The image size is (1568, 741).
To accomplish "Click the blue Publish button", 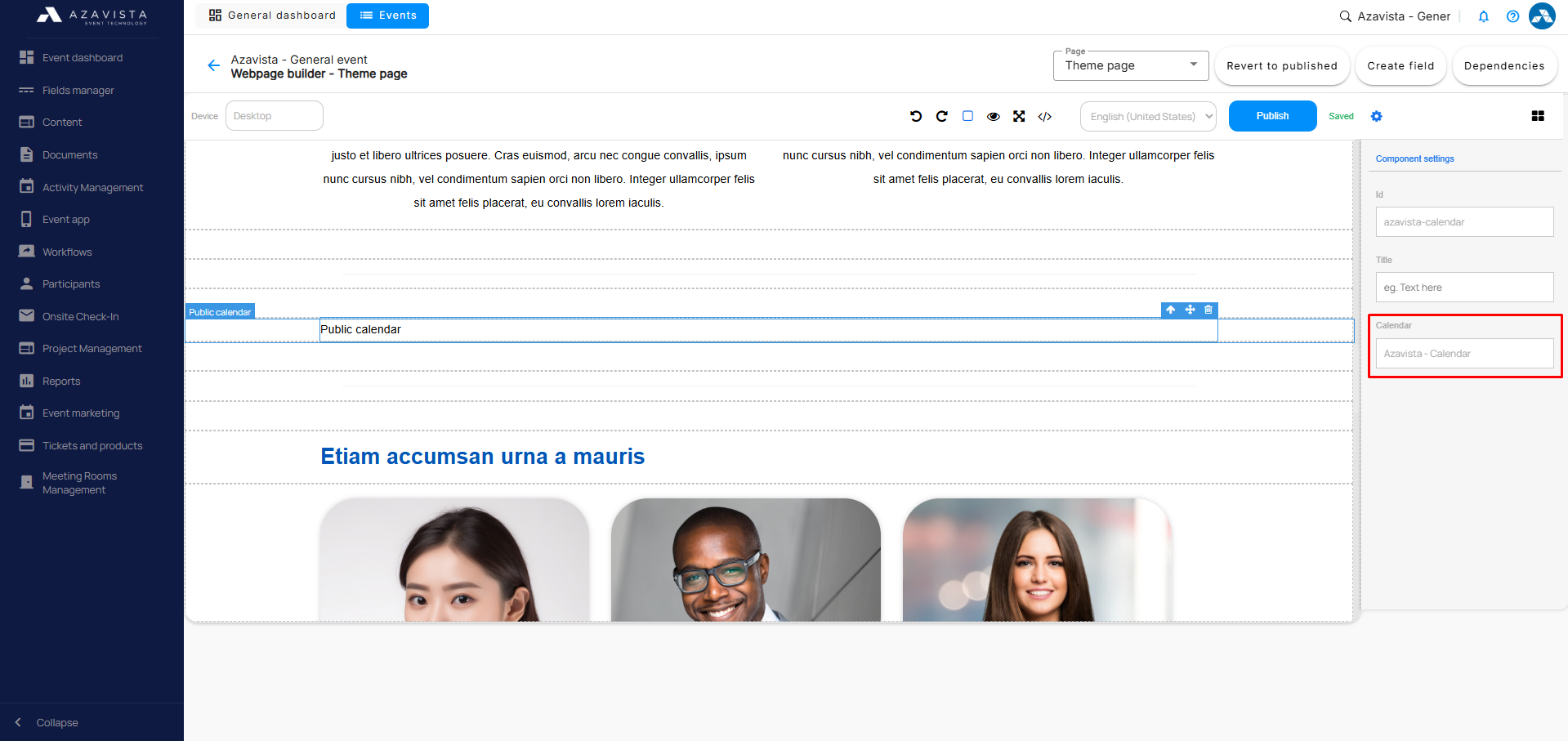I will pos(1272,116).
